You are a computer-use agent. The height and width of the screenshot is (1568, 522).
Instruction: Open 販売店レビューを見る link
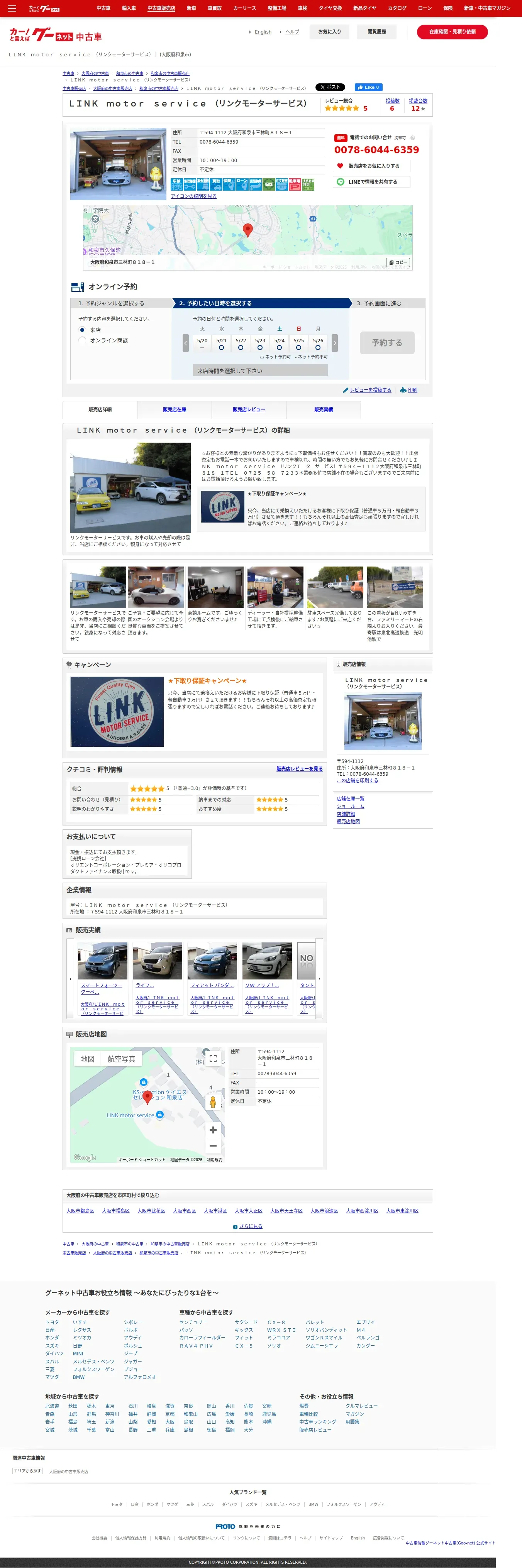pyautogui.click(x=299, y=769)
